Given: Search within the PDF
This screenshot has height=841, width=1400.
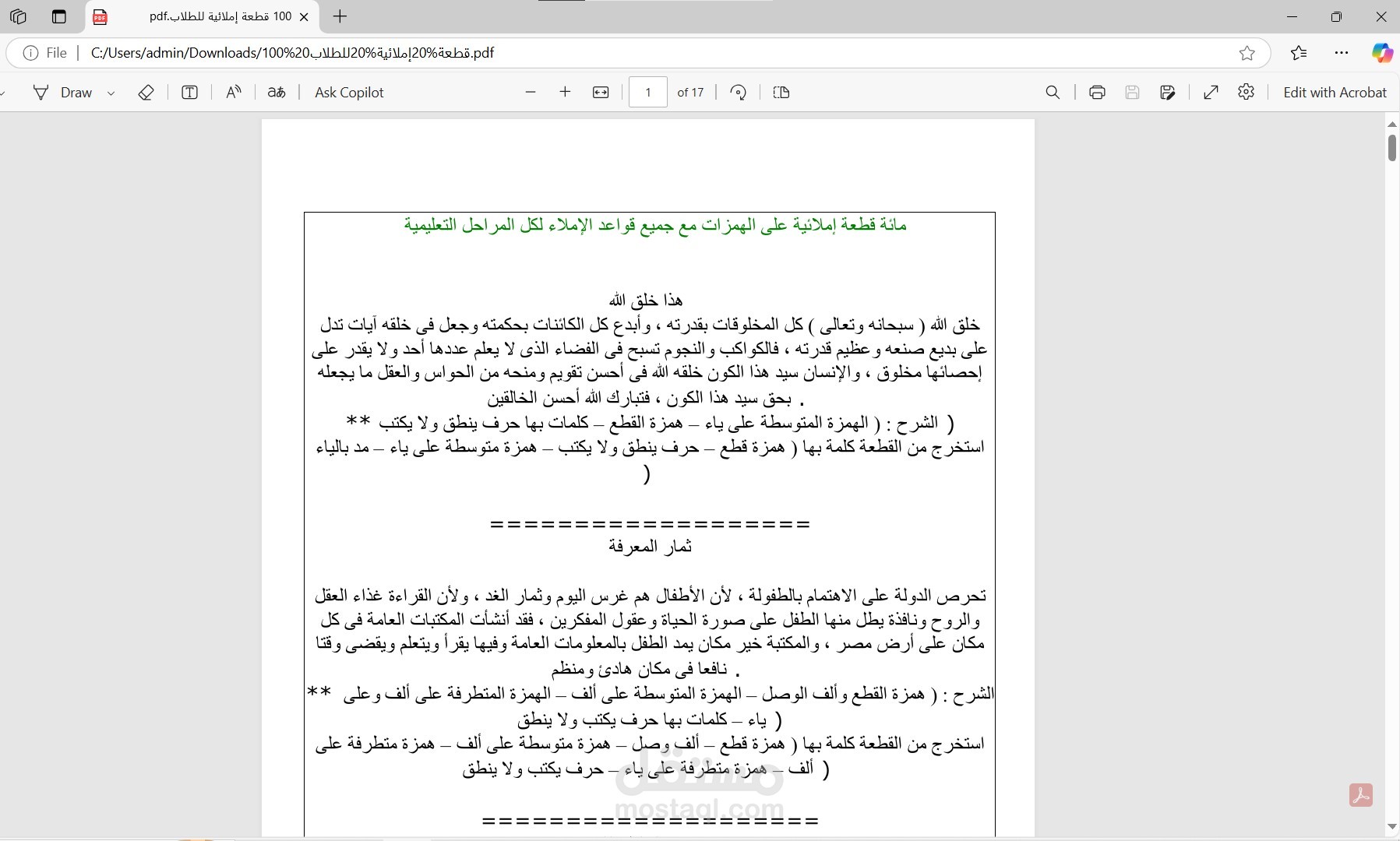Looking at the screenshot, I should 1053,93.
